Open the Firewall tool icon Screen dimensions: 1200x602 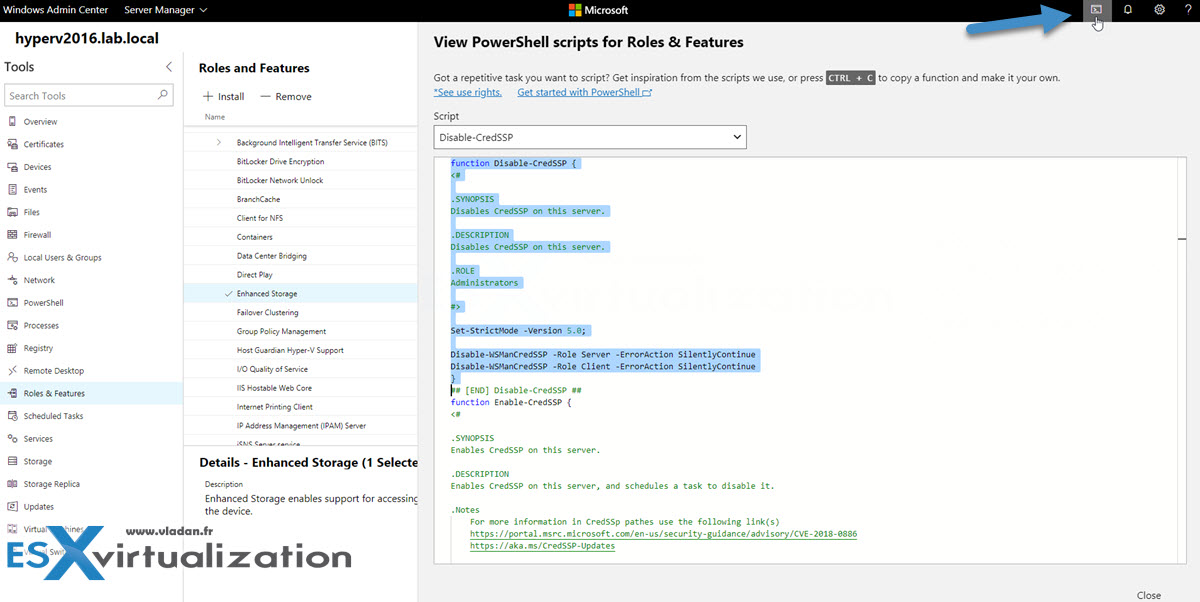[13, 235]
